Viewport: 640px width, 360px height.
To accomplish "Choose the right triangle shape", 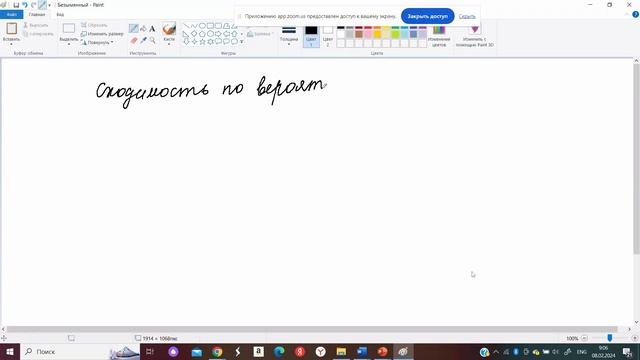I will coord(186,34).
